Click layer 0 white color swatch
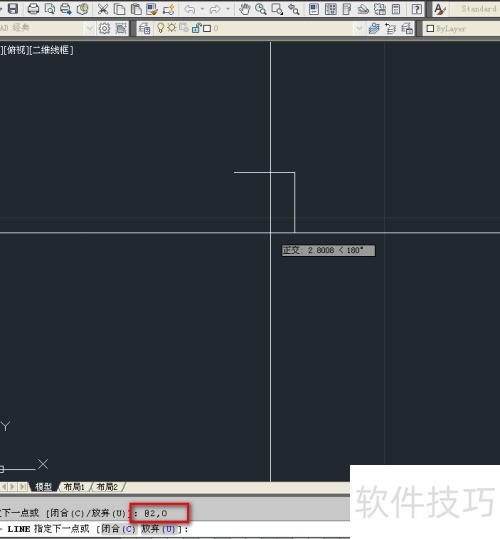The image size is (500, 539). tap(207, 29)
